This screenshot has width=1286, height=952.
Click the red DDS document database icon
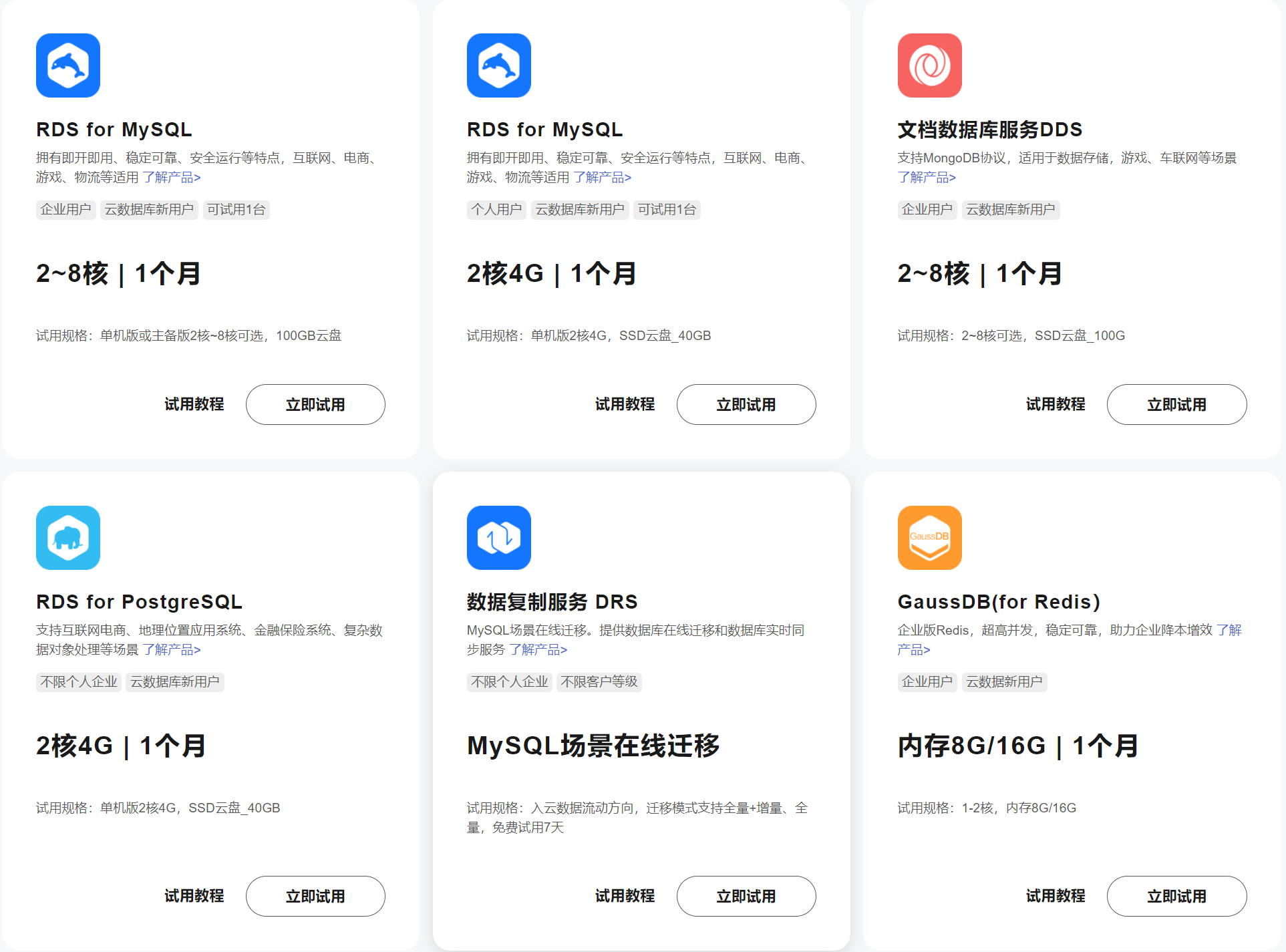coord(930,65)
